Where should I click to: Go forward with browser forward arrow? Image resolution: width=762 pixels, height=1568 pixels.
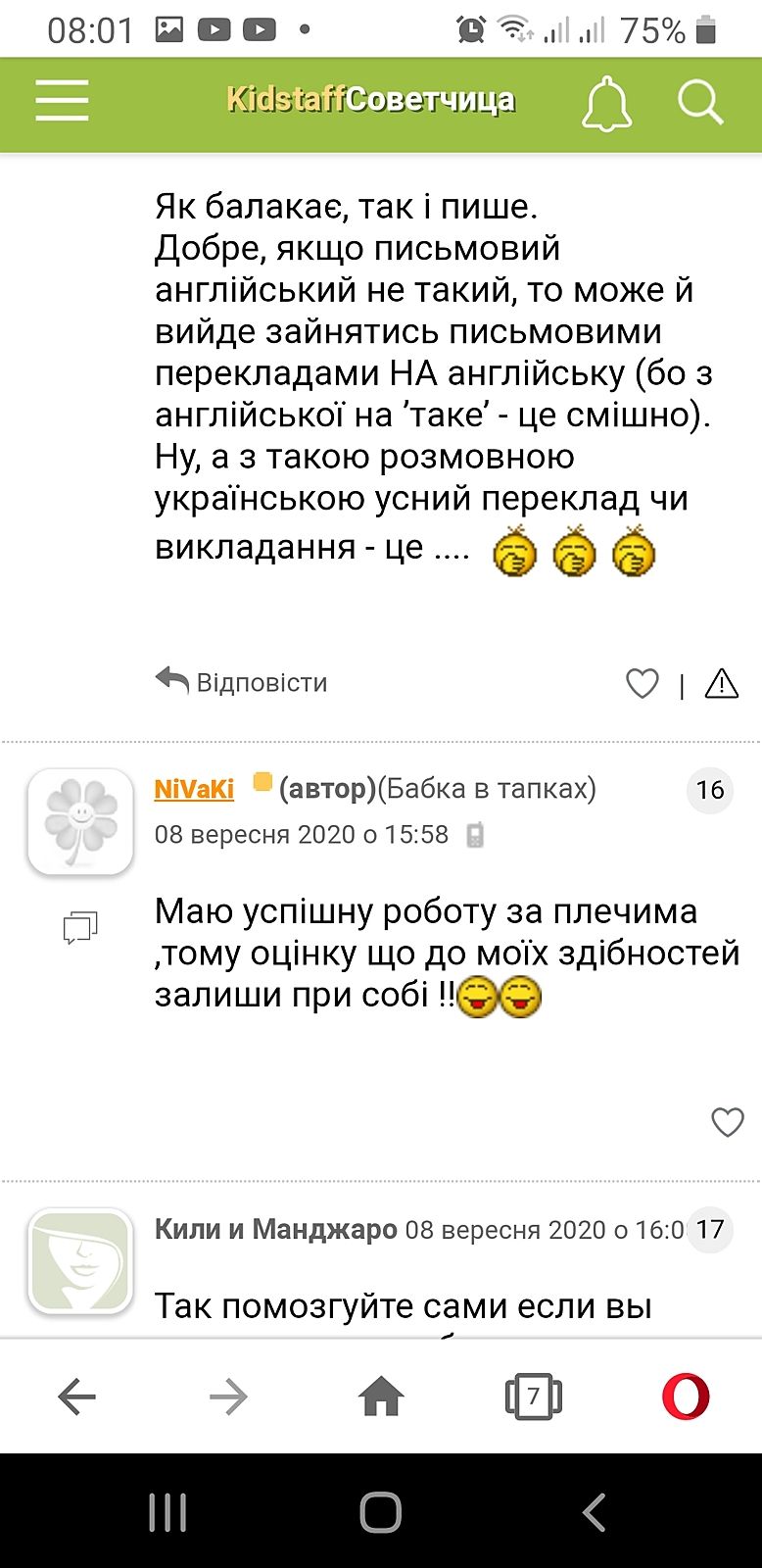229,1396
